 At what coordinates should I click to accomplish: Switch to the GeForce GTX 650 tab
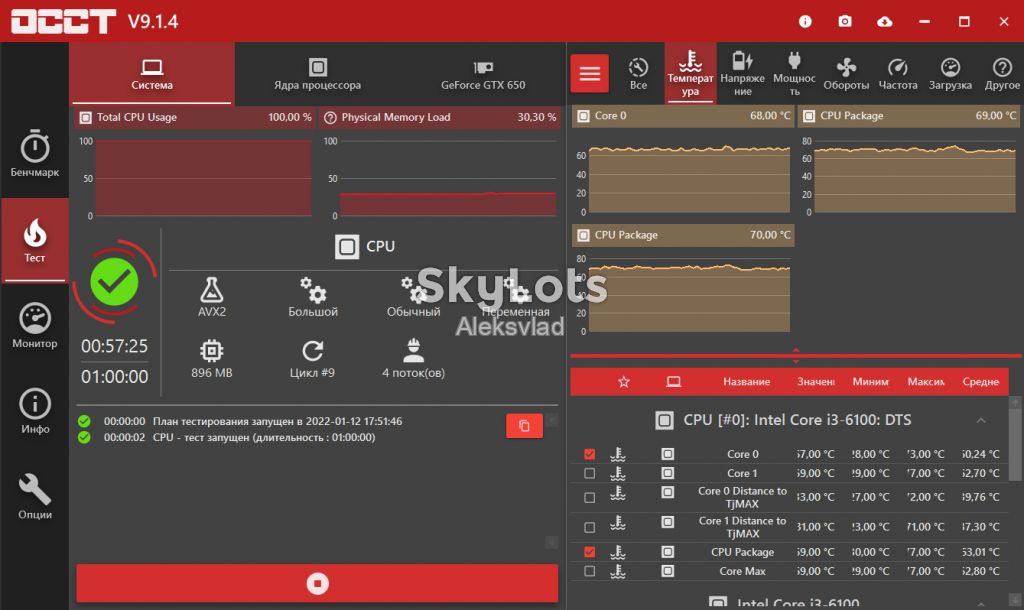(x=483, y=74)
